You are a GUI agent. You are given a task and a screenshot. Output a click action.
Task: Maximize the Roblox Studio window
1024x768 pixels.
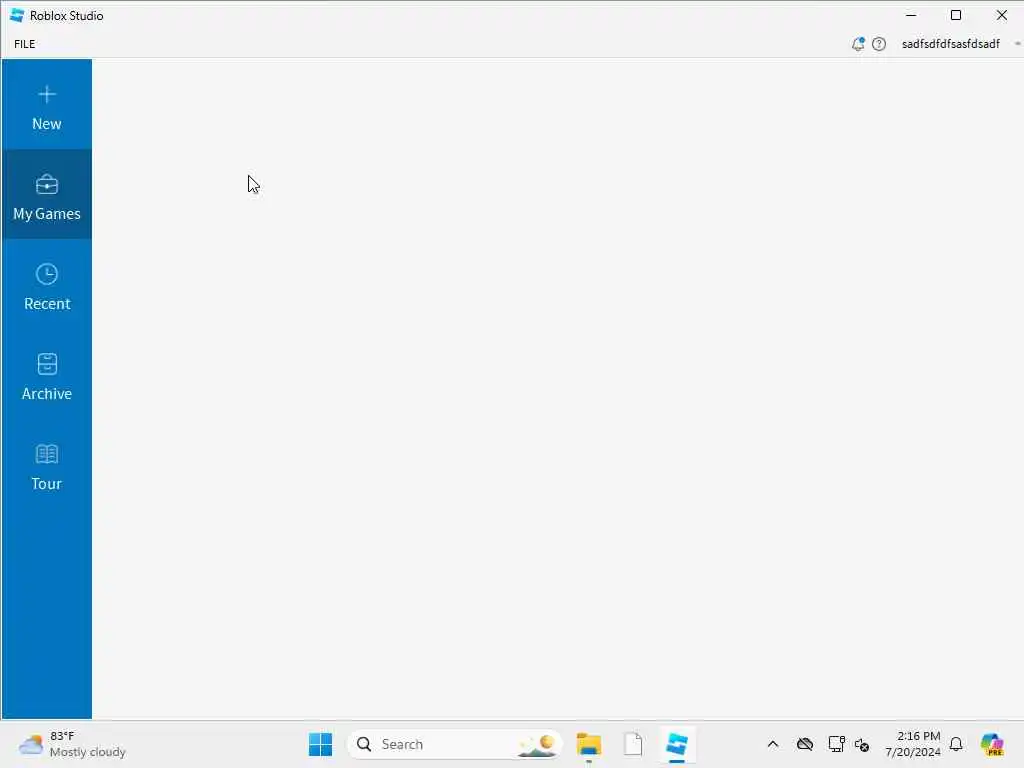pos(956,15)
